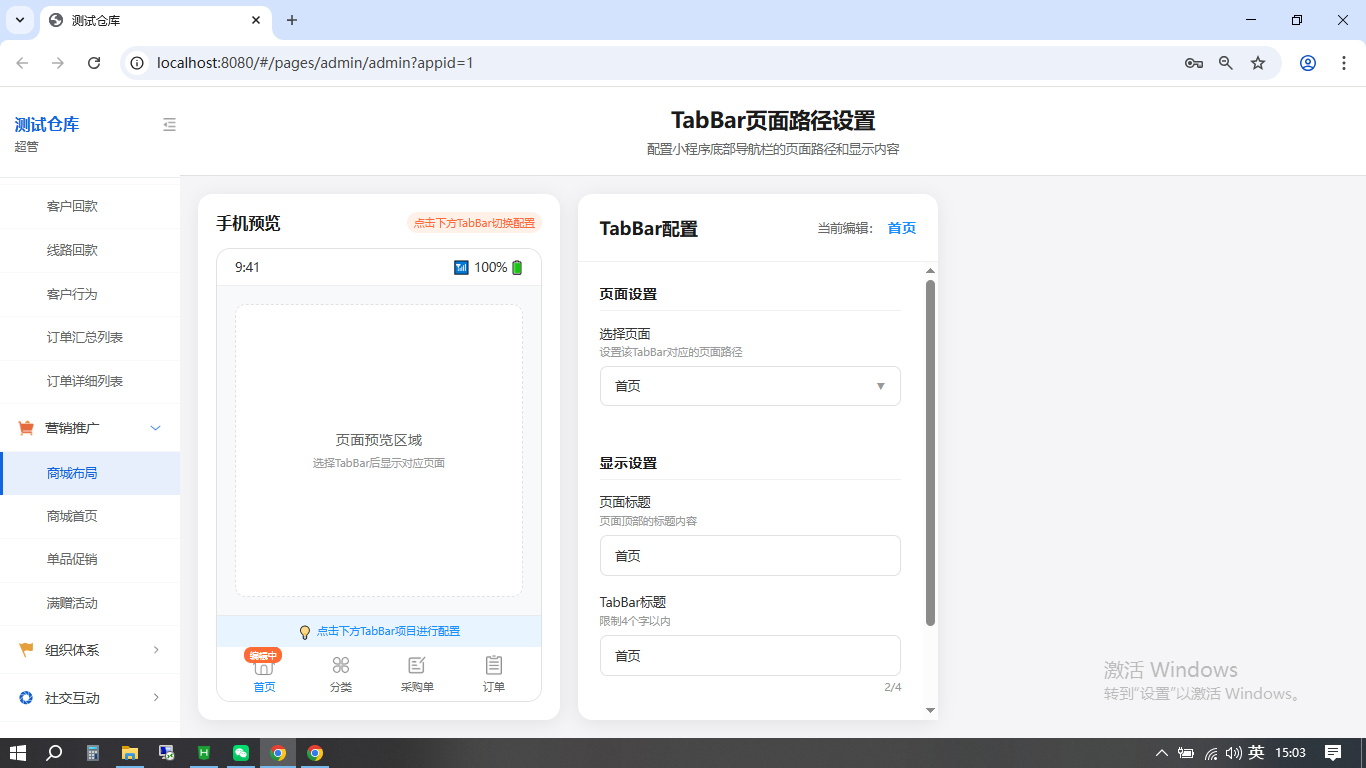Click the 首页 link next to 当前编辑
Screen dimensions: 1366x768
coord(901,228)
